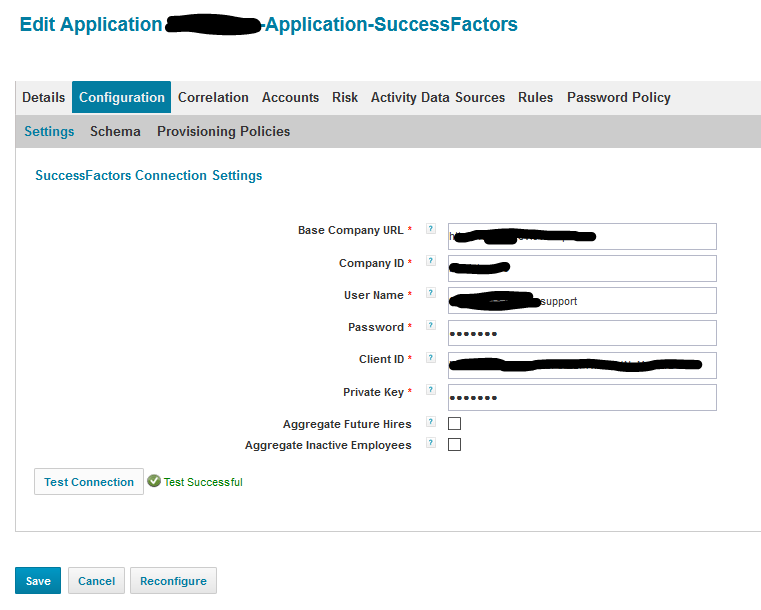Click into the Password field
The image size is (761, 610).
coord(582,333)
